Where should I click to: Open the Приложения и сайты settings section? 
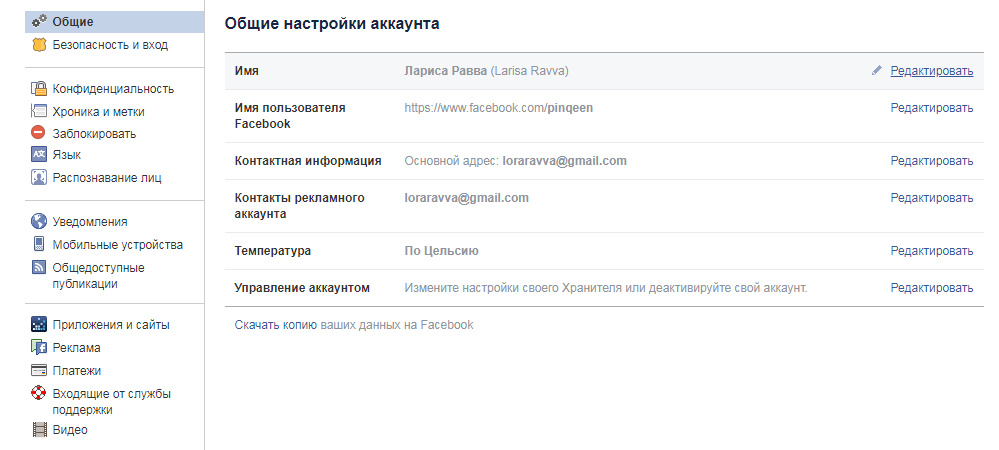pos(111,324)
